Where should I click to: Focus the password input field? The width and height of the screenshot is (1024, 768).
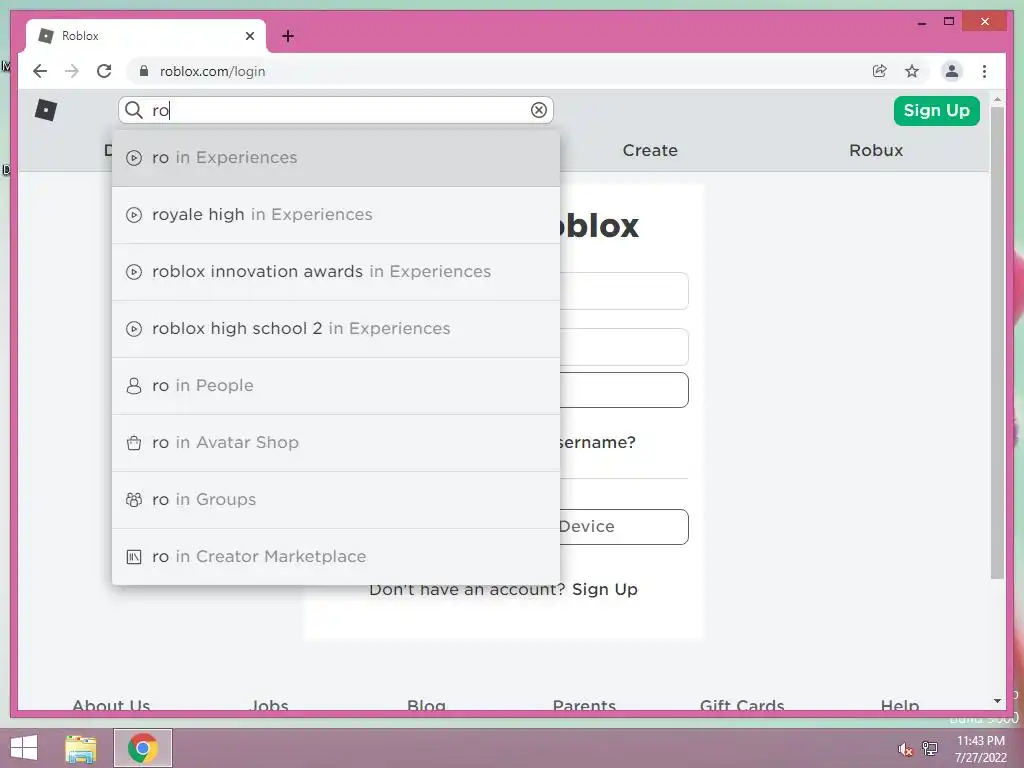click(x=624, y=347)
